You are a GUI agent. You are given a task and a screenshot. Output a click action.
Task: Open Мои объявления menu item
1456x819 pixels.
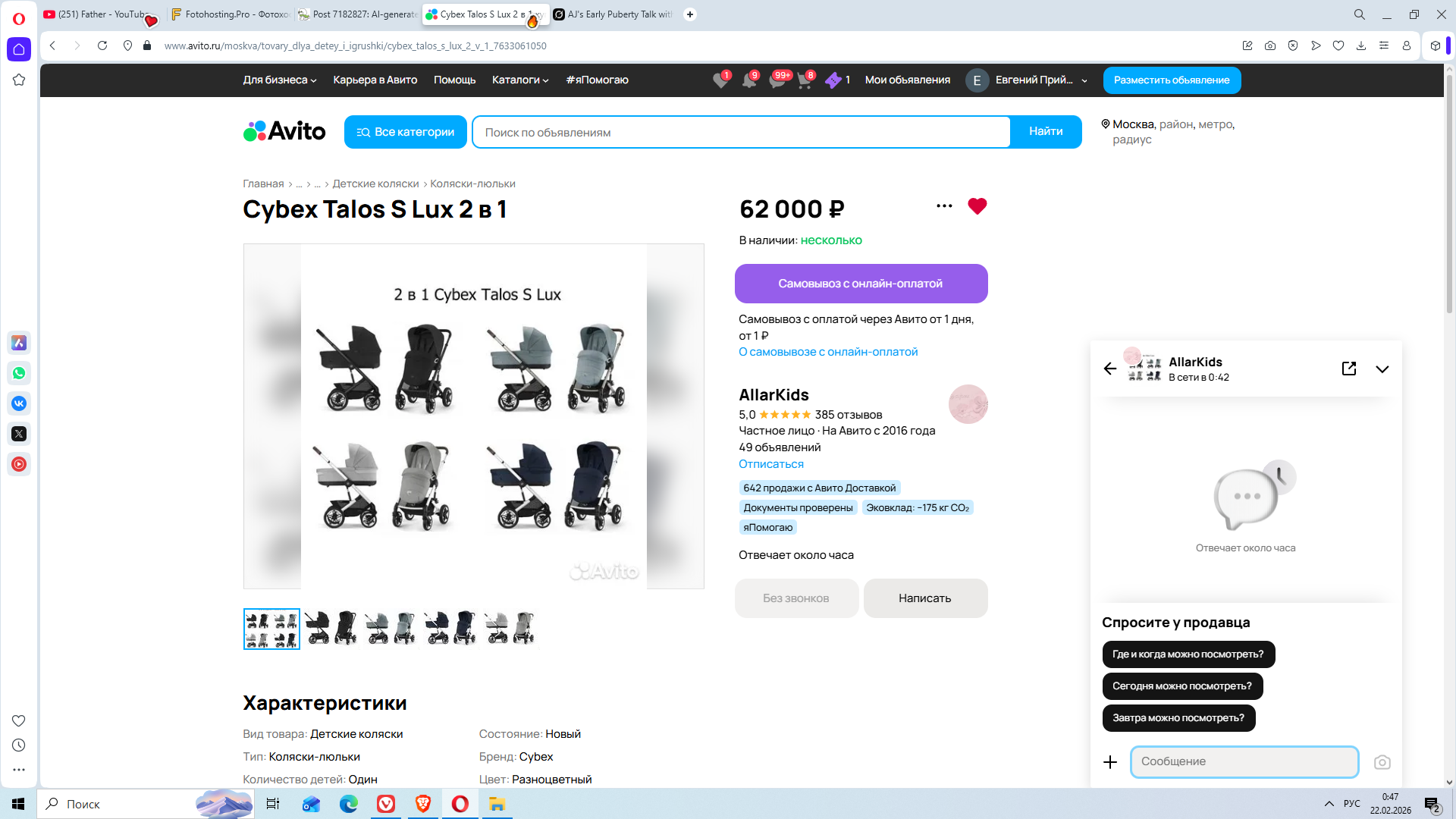(x=907, y=80)
